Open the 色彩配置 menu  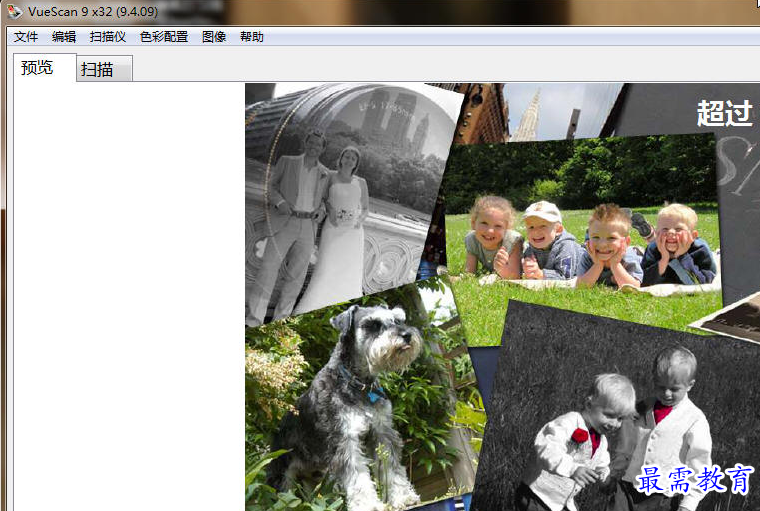click(x=164, y=37)
